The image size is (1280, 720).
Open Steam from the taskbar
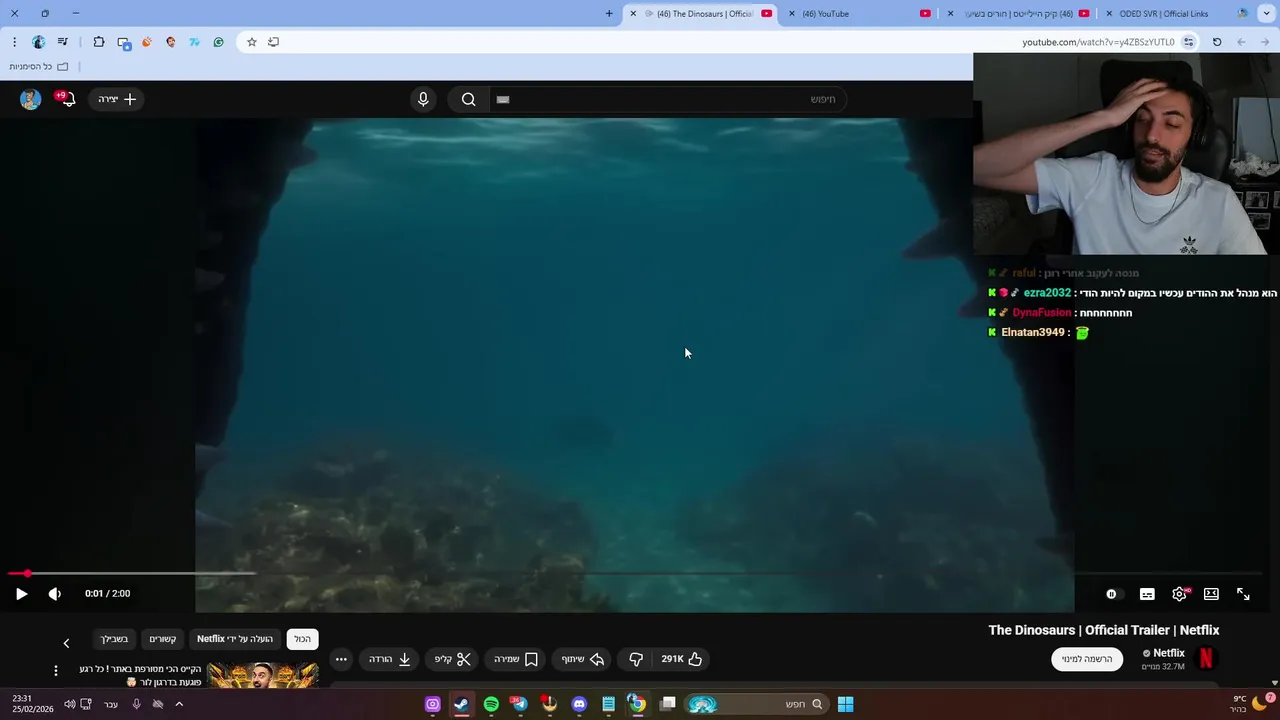tap(461, 704)
